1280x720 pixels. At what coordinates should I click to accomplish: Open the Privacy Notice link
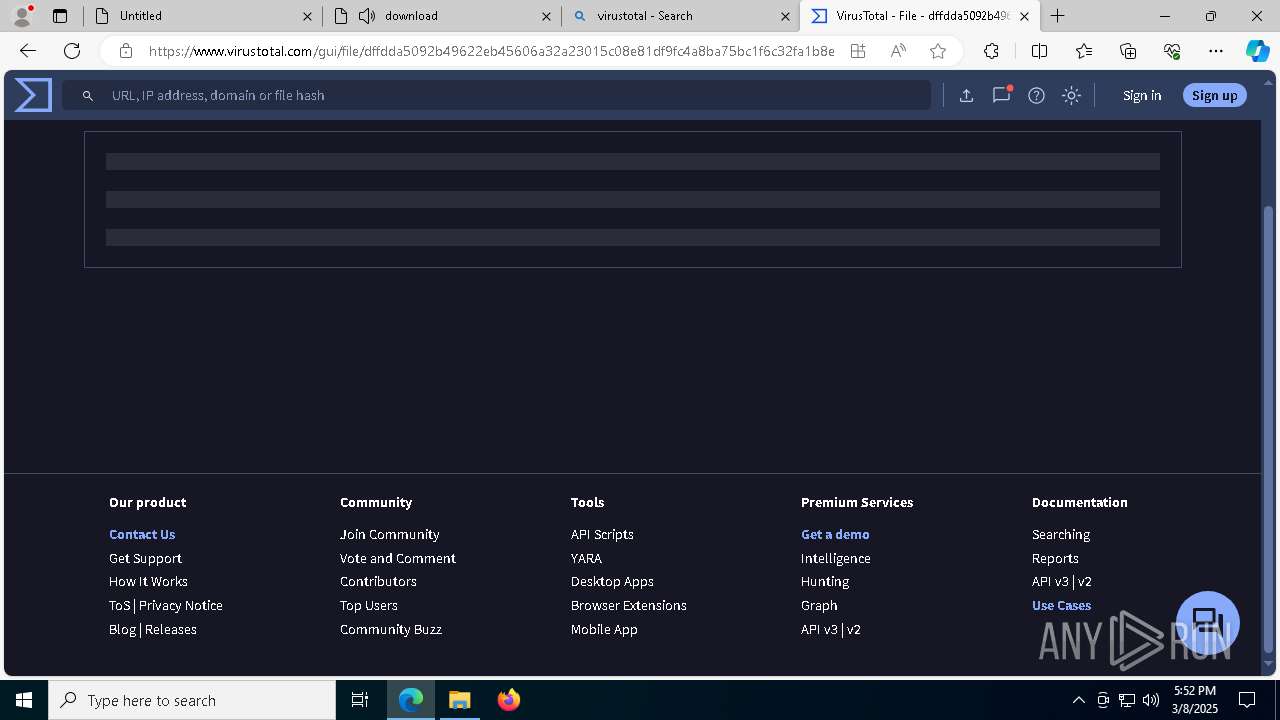[181, 606]
